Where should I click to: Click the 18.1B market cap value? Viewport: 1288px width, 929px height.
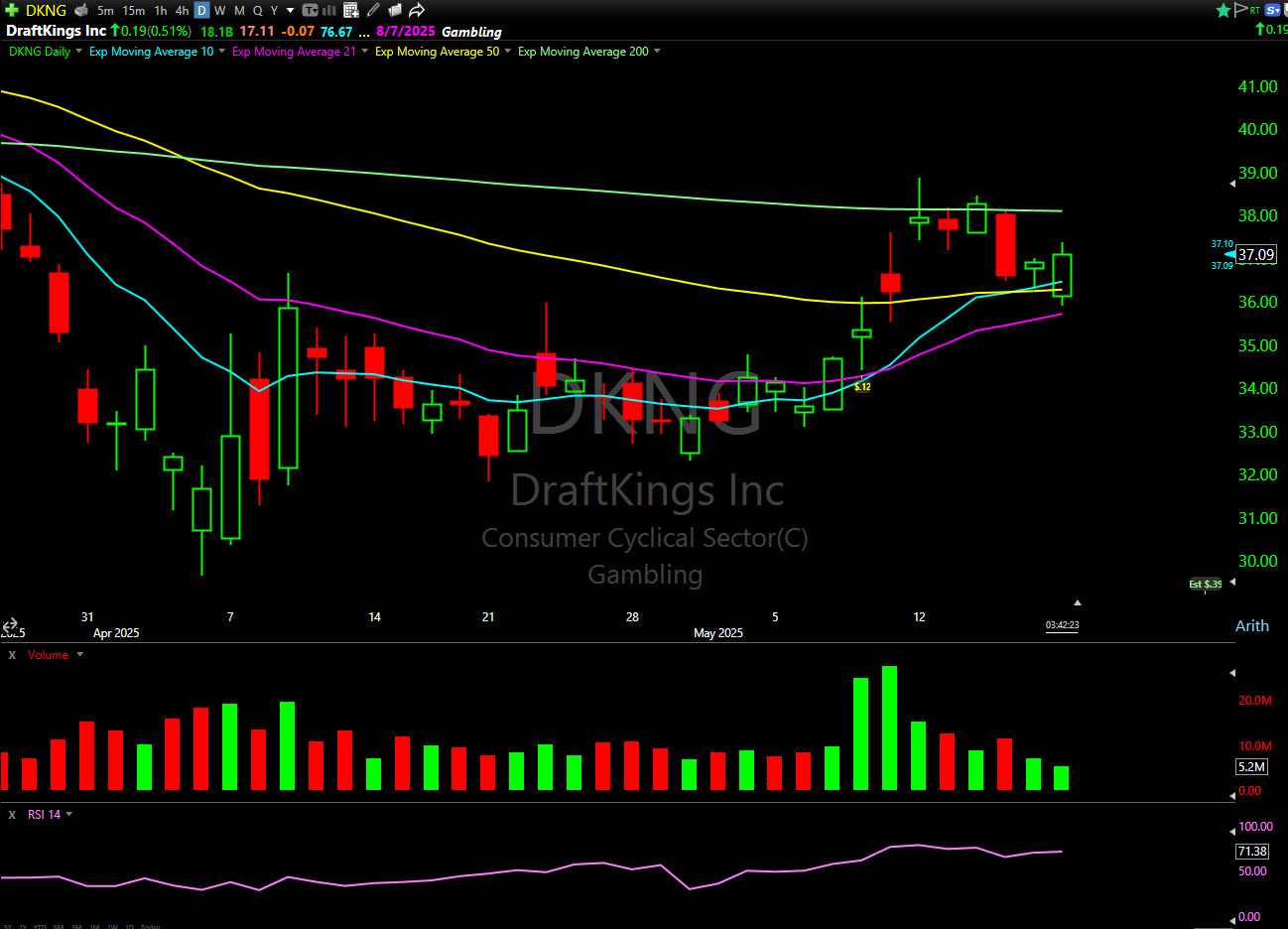point(216,32)
